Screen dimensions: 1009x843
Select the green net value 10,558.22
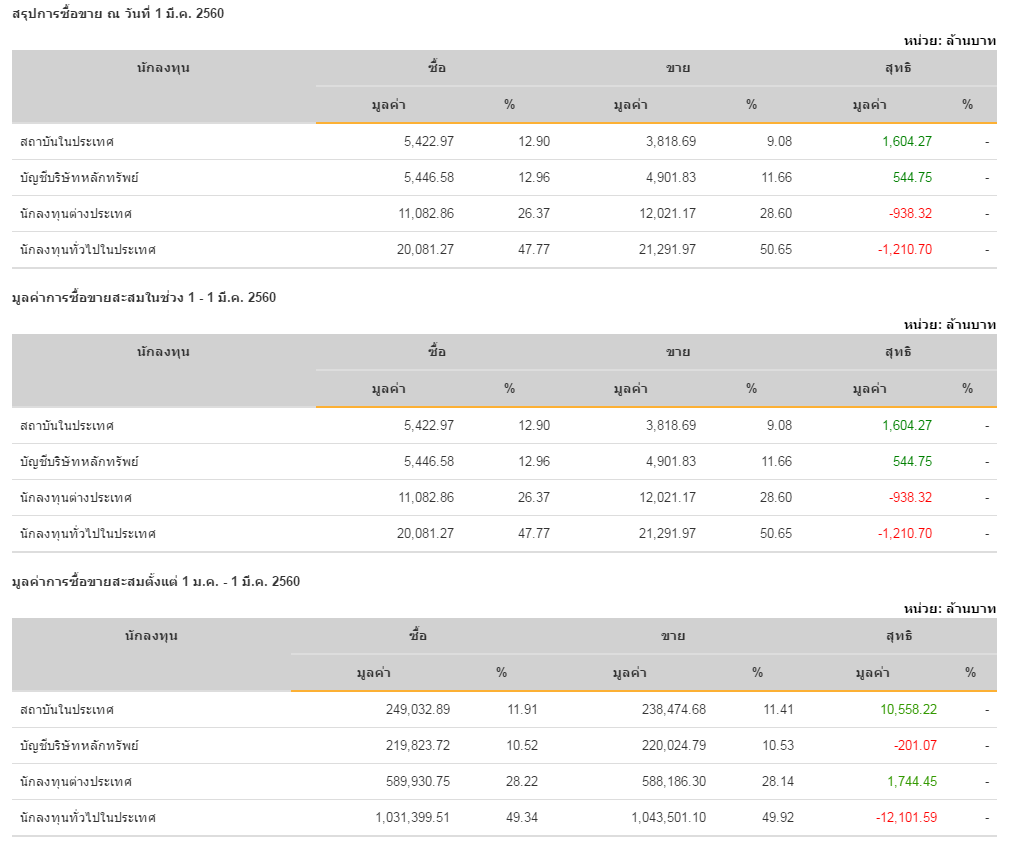pyautogui.click(x=908, y=709)
